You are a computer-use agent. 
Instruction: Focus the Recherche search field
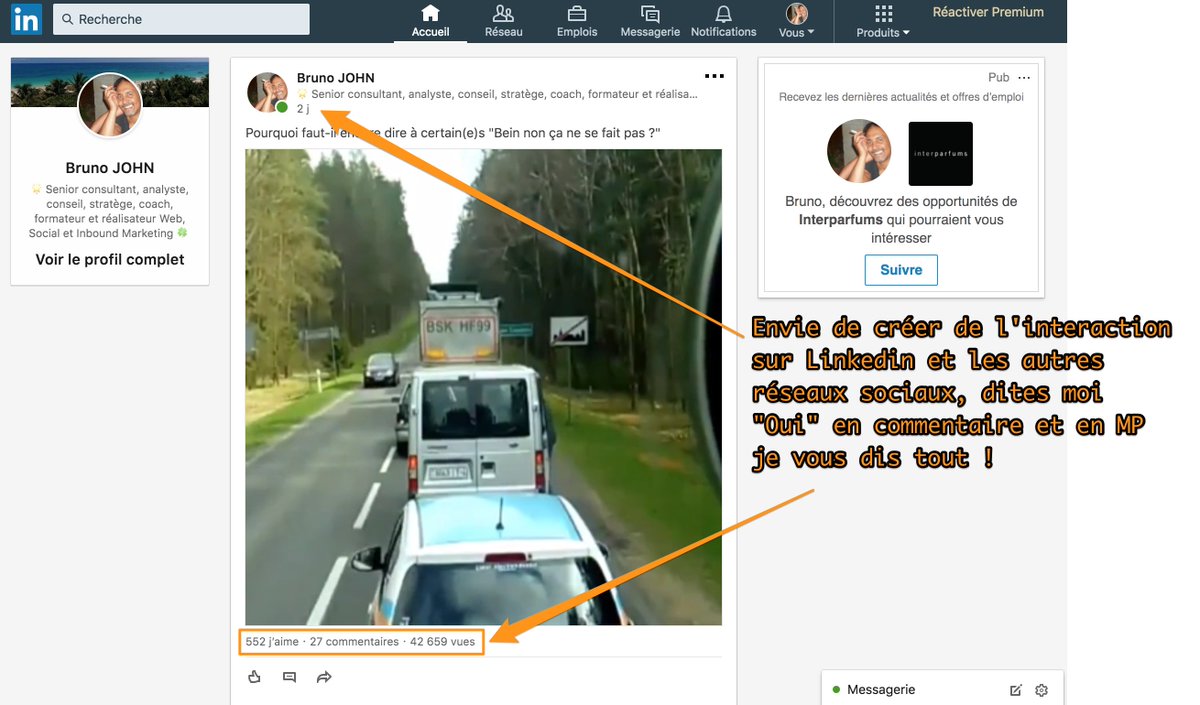coord(181,19)
